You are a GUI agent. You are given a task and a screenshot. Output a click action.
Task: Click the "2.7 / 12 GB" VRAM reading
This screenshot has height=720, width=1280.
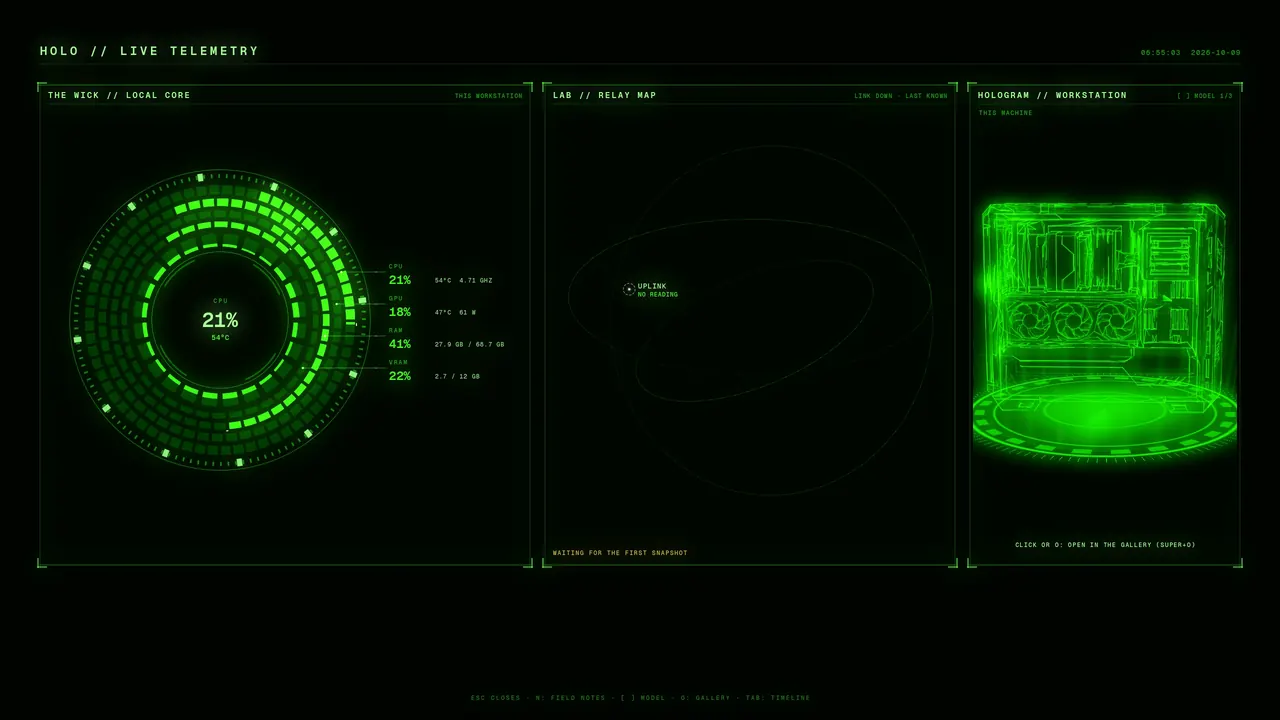point(457,377)
